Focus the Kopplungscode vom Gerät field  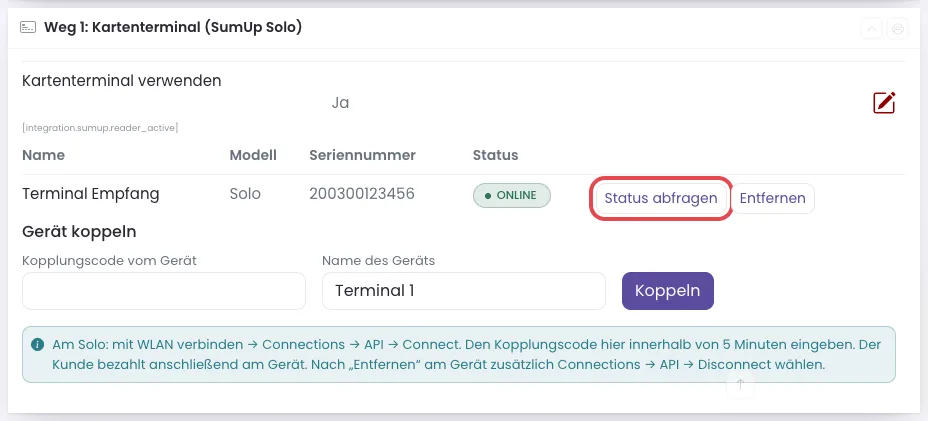[164, 291]
